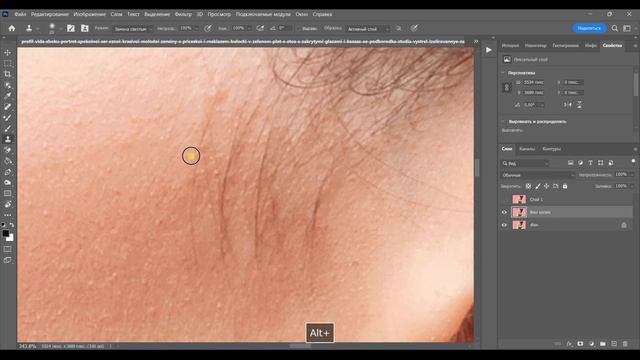The image size is (640, 360).
Task: Click the black foreground color swatch
Action: click(5, 233)
